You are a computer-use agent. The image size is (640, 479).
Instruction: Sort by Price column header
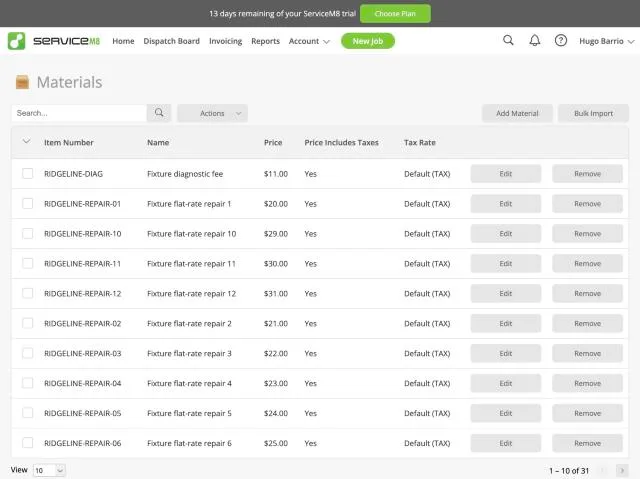point(273,142)
